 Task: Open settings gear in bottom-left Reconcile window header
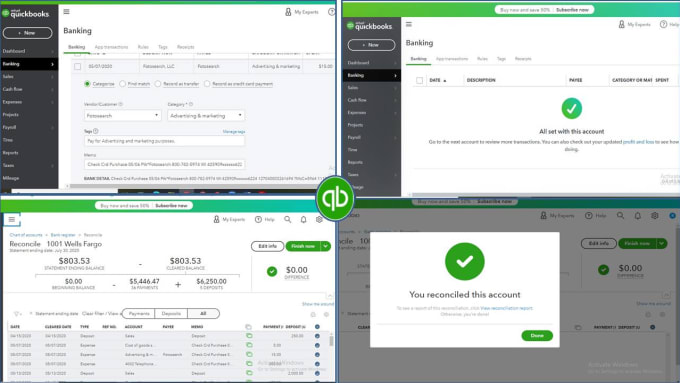coord(319,219)
